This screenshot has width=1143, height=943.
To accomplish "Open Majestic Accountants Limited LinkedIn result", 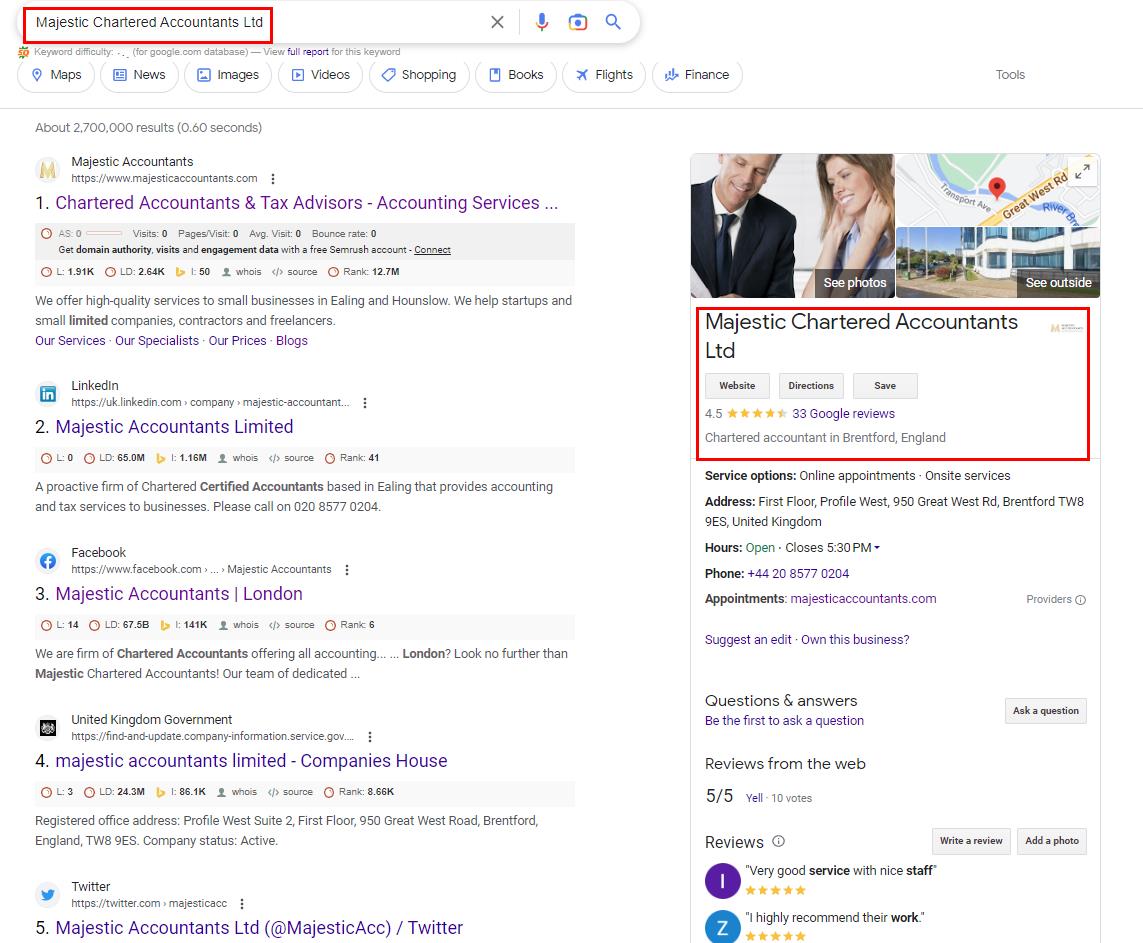I will 174,426.
